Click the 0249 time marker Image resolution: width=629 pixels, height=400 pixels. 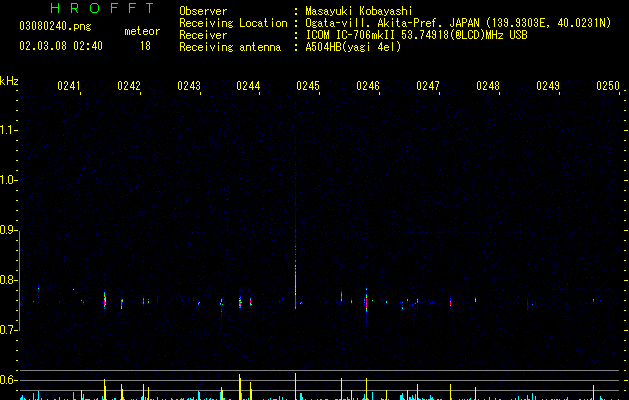(548, 86)
